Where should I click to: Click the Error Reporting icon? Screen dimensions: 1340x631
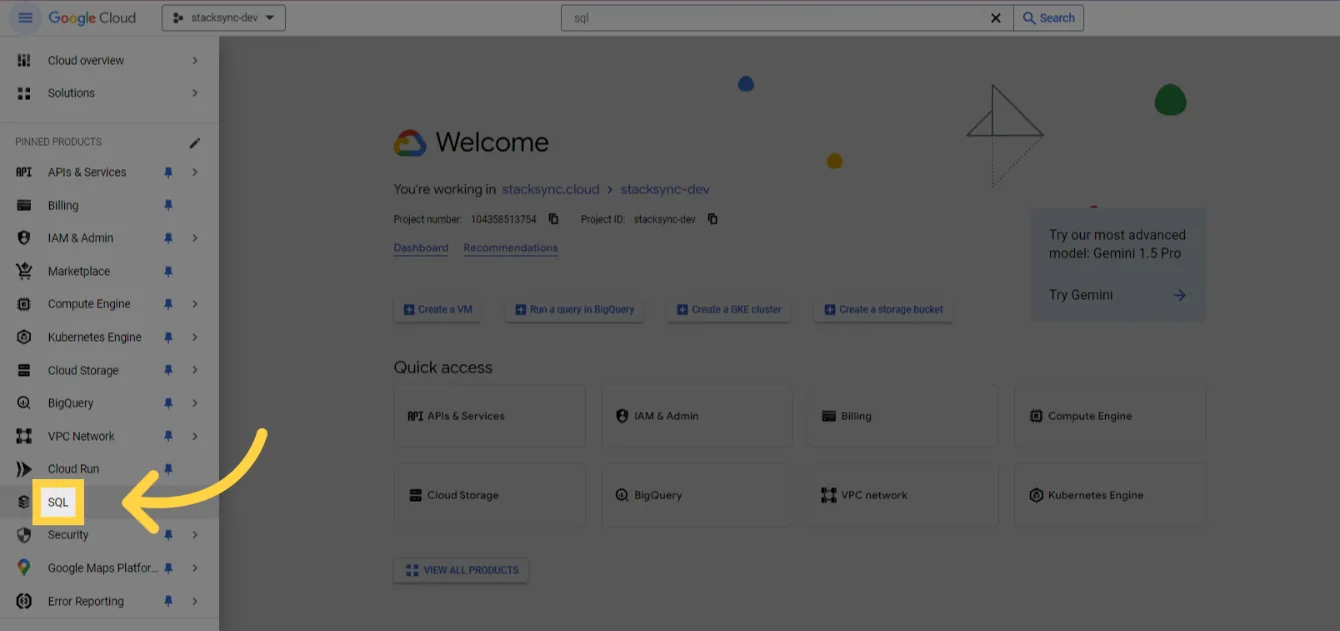click(24, 601)
